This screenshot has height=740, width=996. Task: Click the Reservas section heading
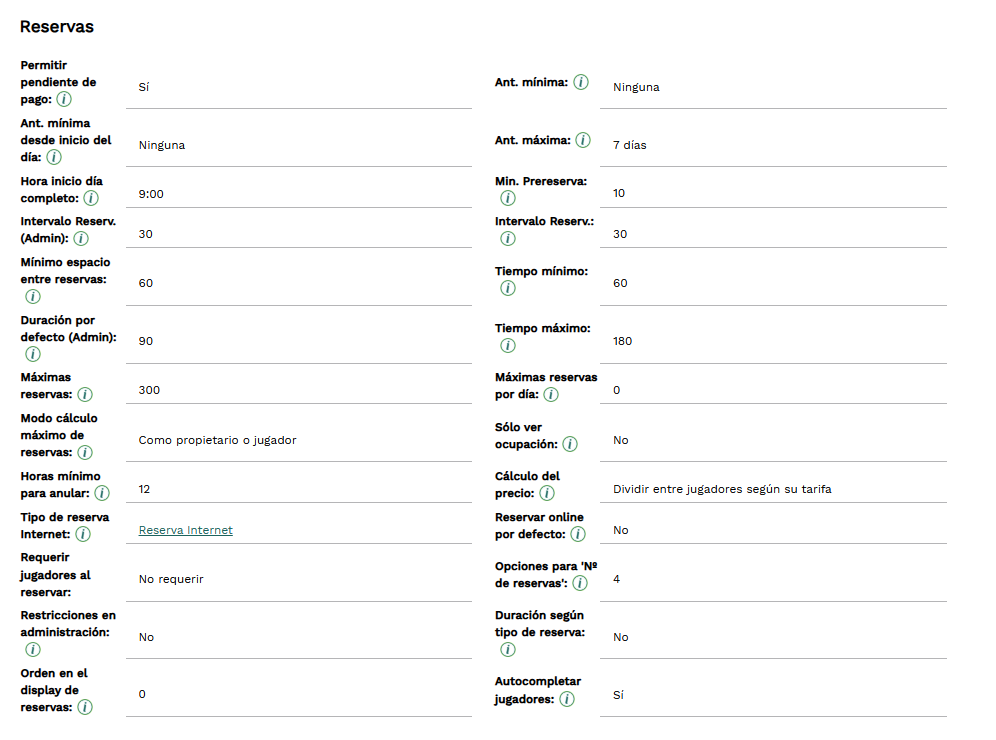click(57, 27)
